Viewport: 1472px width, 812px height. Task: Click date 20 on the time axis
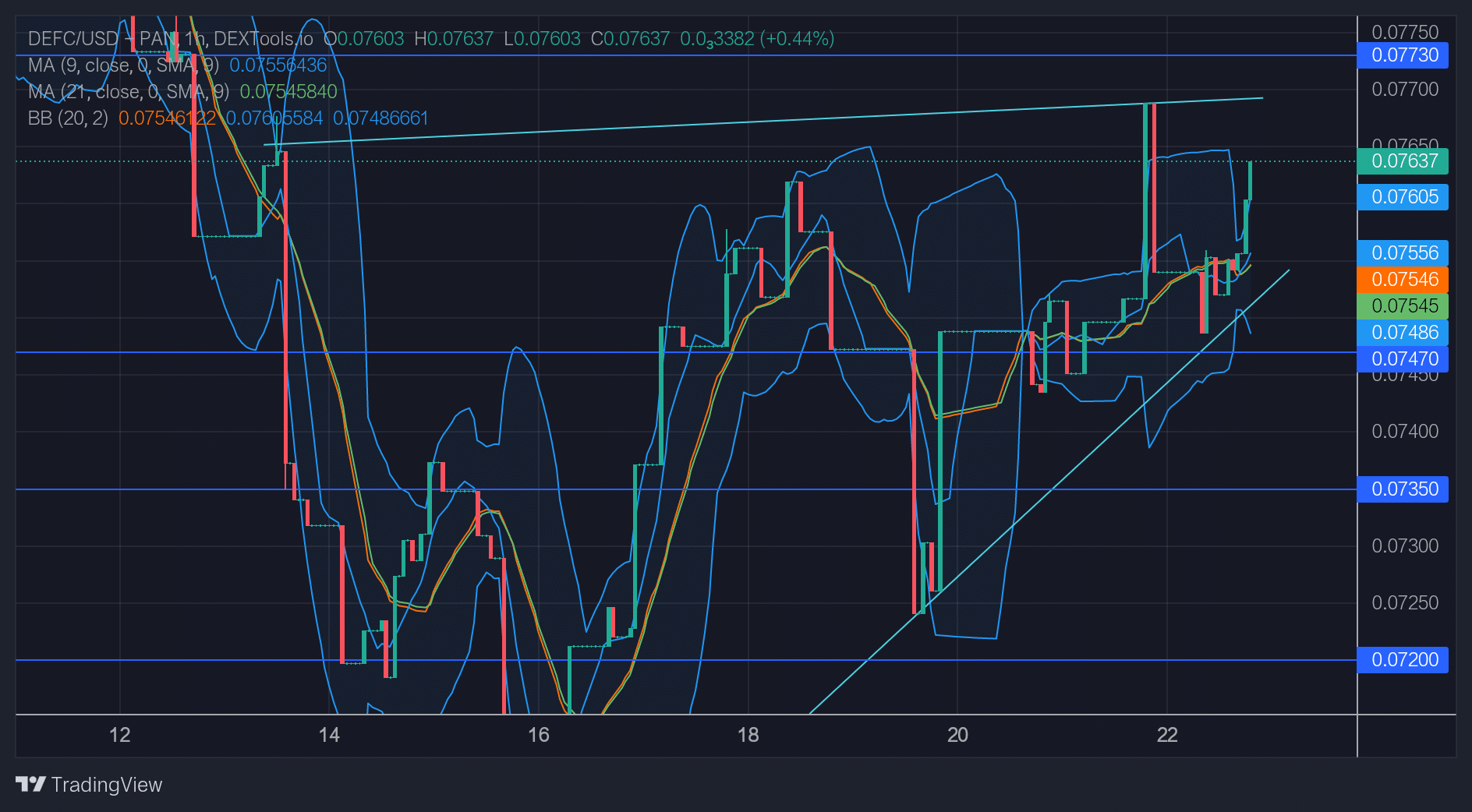(x=957, y=735)
